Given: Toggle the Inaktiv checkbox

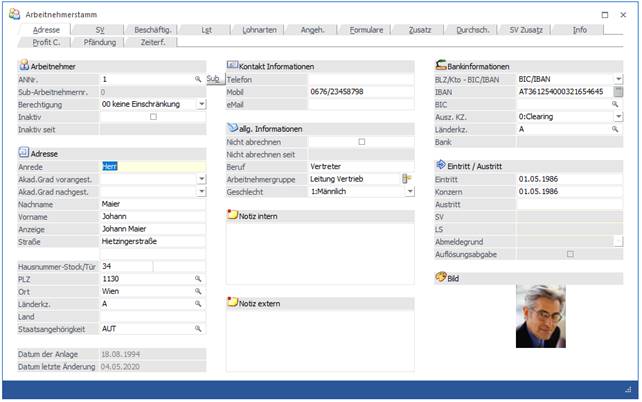Looking at the screenshot, I should tap(153, 116).
